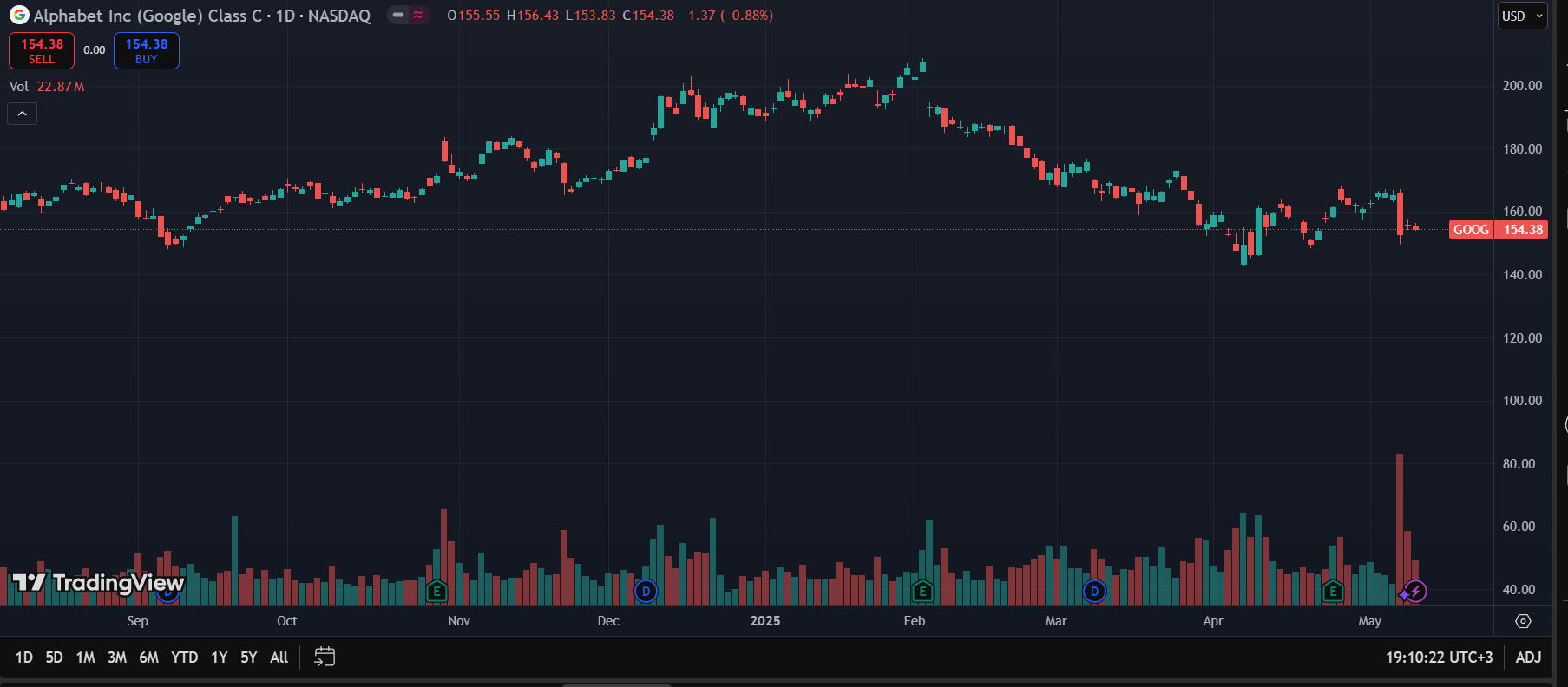1568x687 pixels.
Task: Select the 1Y time range
Action: click(x=220, y=658)
